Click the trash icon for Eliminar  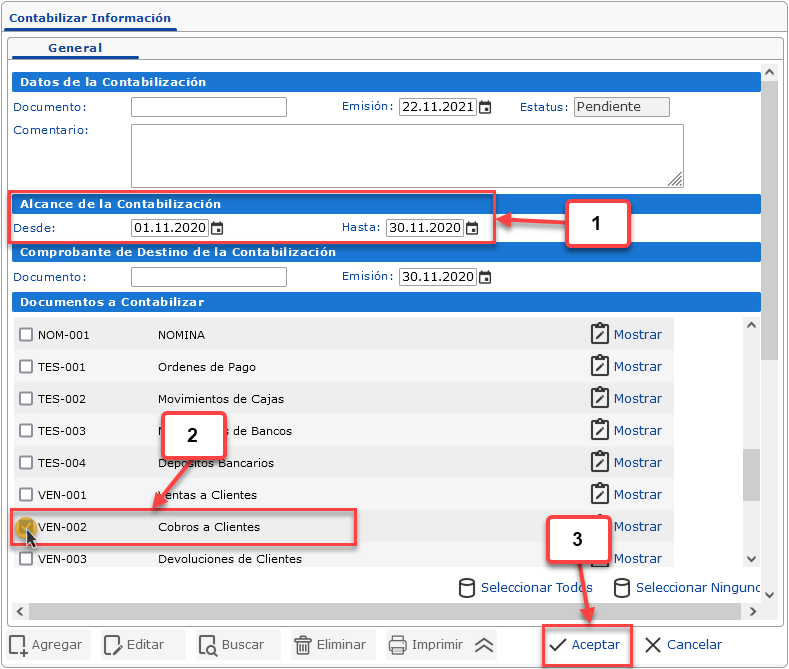point(303,645)
